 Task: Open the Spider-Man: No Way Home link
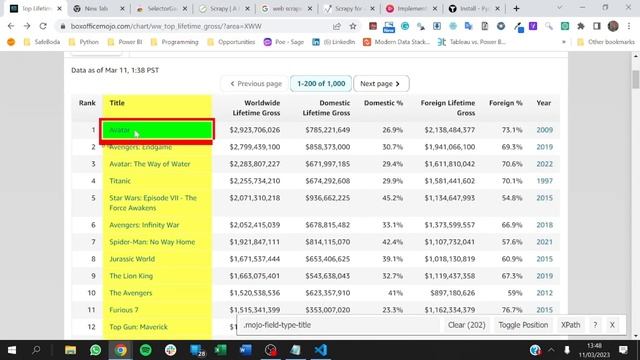(x=152, y=242)
